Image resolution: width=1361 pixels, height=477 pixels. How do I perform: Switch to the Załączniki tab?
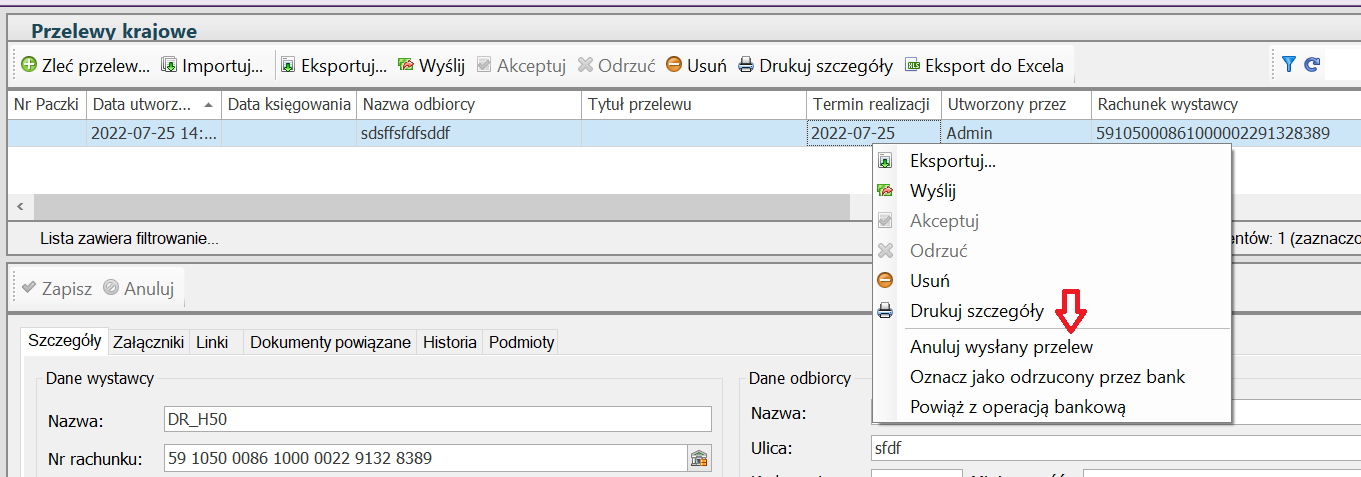pos(149,342)
